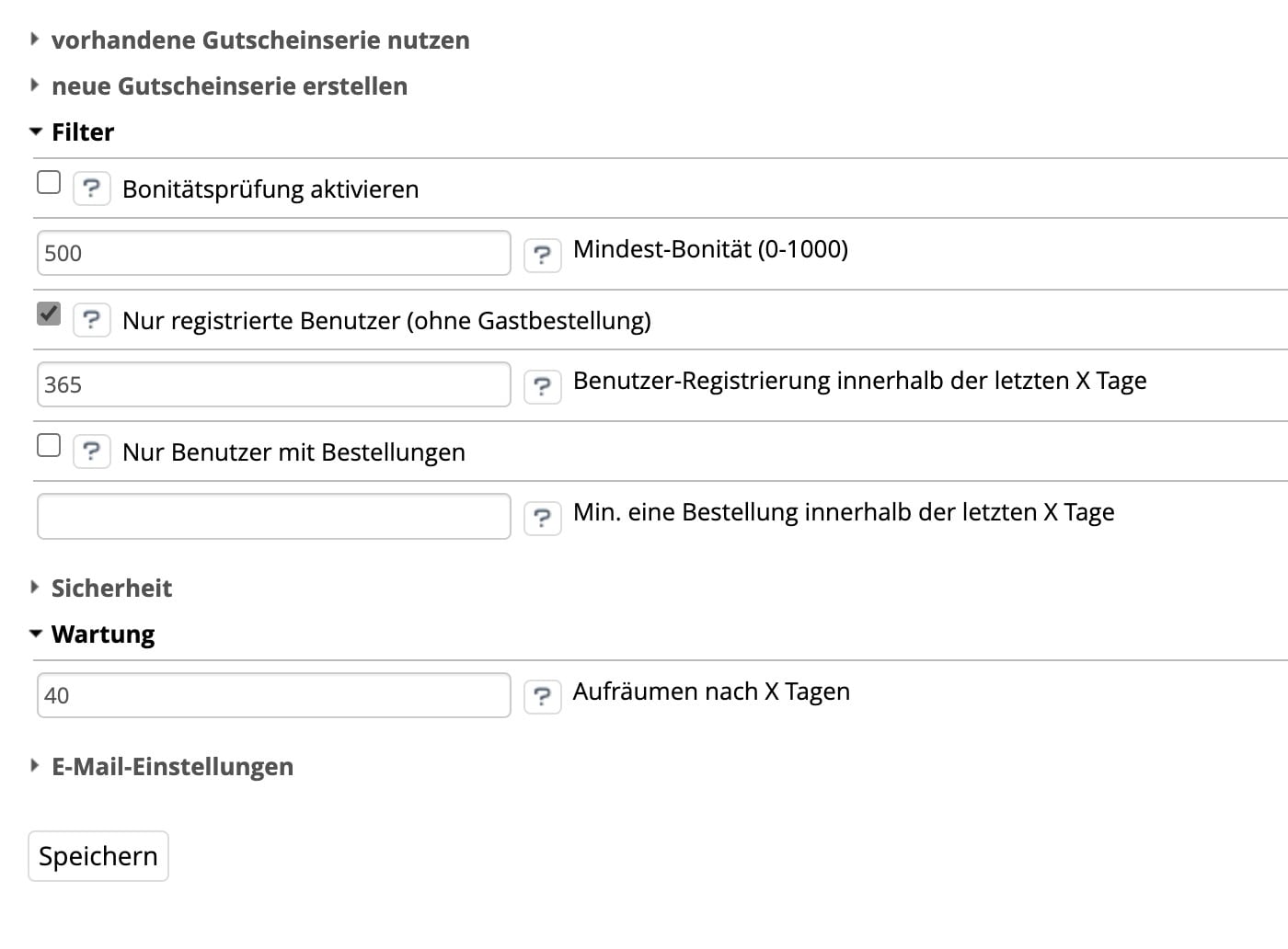Show help for Aufräumen nach X Tagen

tap(542, 697)
